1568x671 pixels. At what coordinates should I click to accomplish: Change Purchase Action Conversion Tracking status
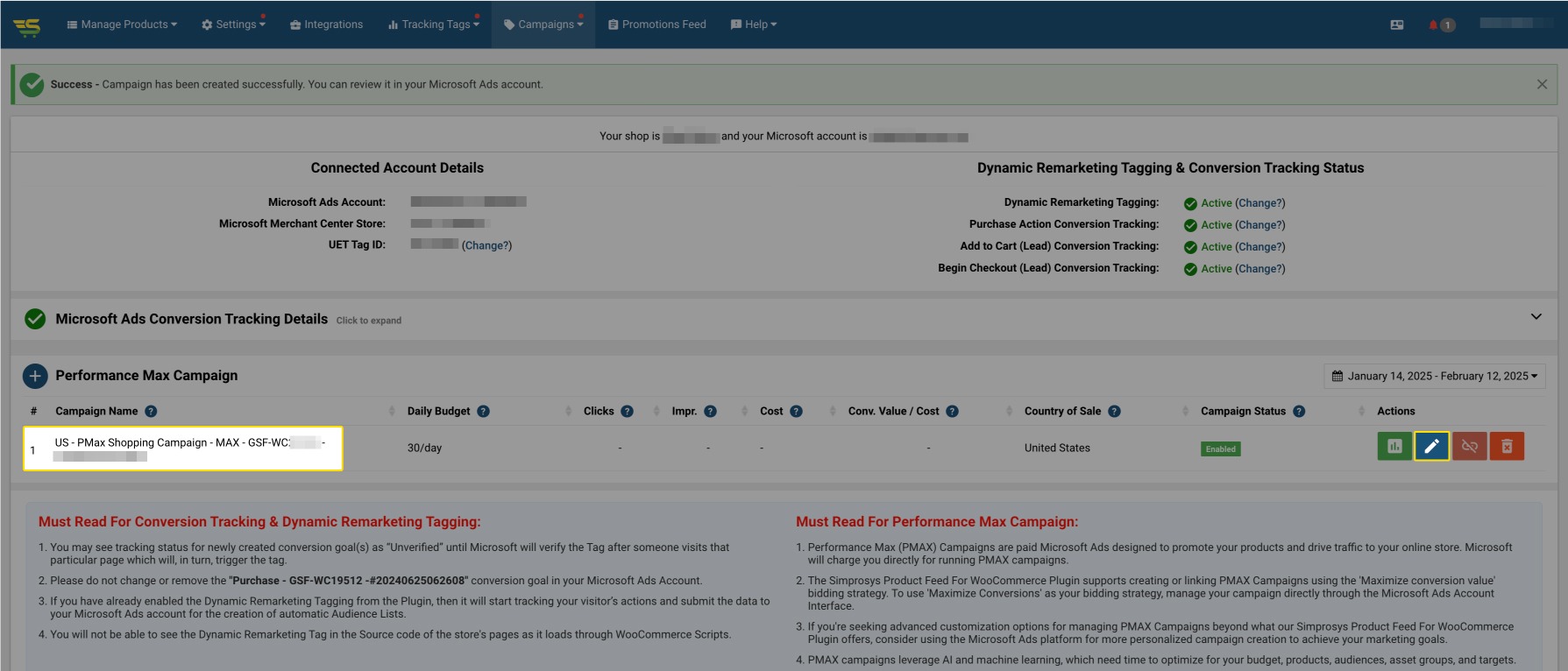[x=1260, y=225]
